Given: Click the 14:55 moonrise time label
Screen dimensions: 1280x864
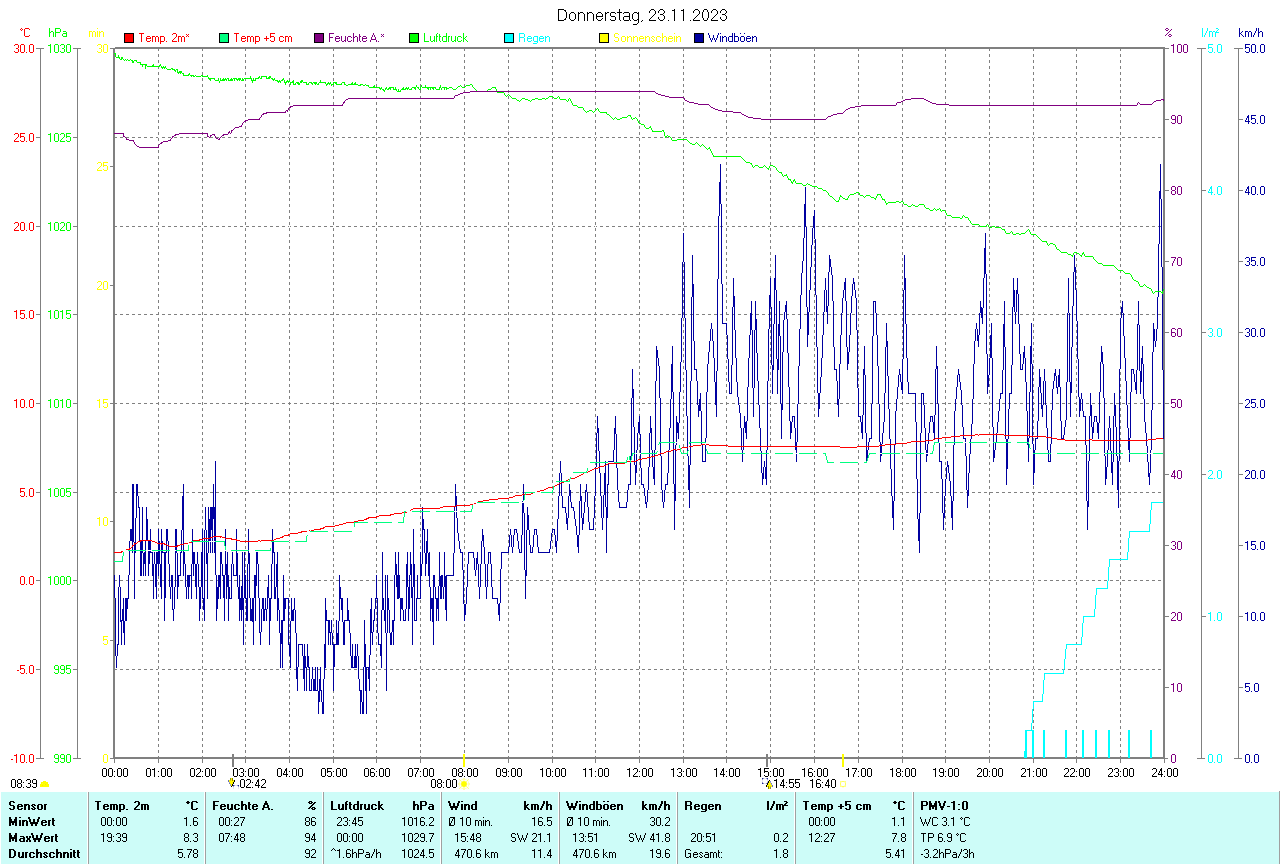Looking at the screenshot, I should click(x=787, y=784).
